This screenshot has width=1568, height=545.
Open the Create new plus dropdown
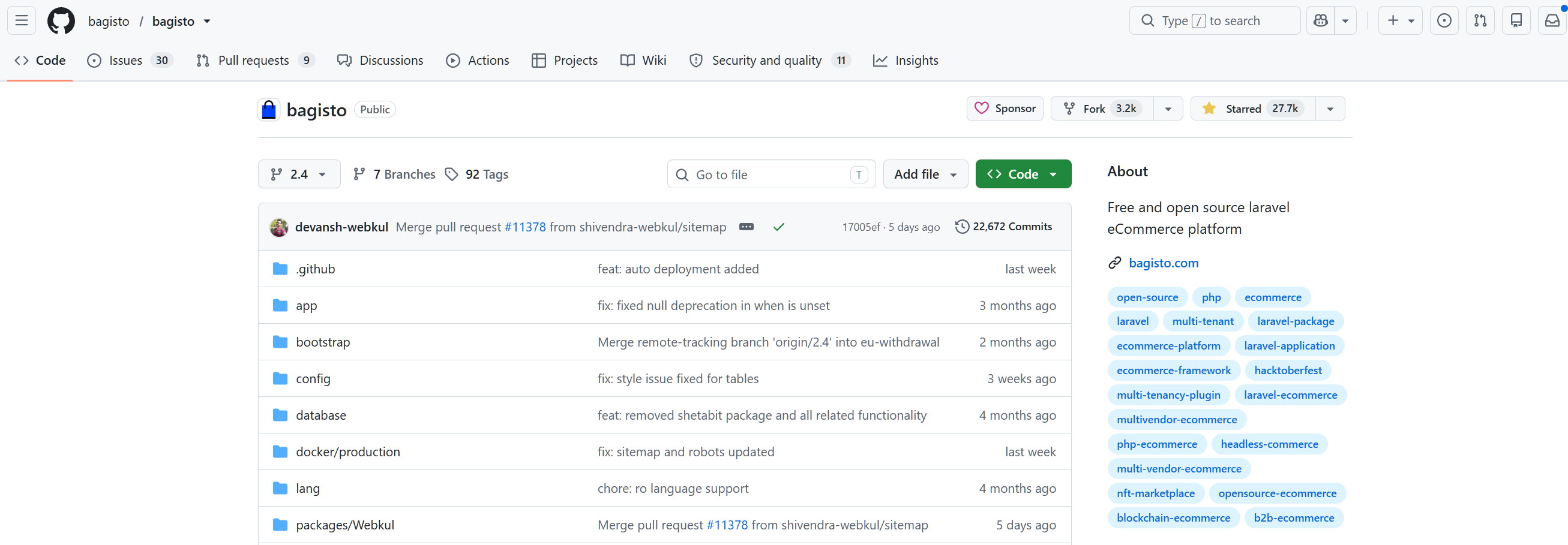pyautogui.click(x=1400, y=20)
